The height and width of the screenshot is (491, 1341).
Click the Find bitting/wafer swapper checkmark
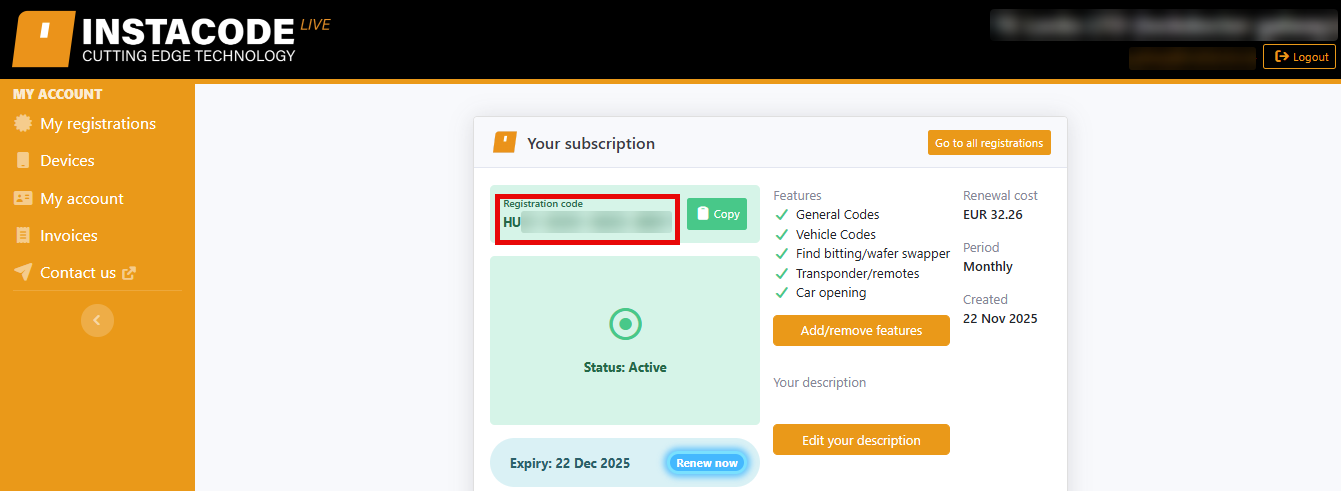click(x=782, y=254)
